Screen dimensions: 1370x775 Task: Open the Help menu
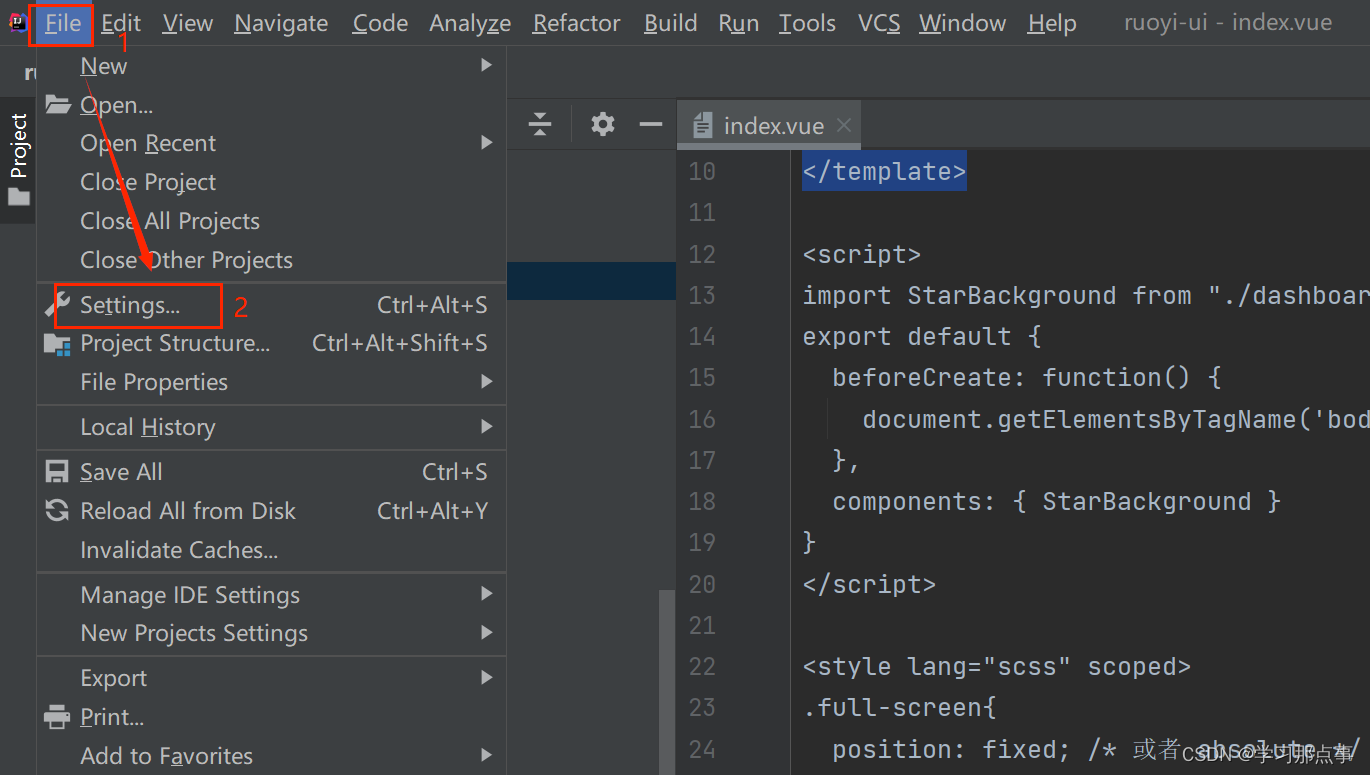[1052, 23]
